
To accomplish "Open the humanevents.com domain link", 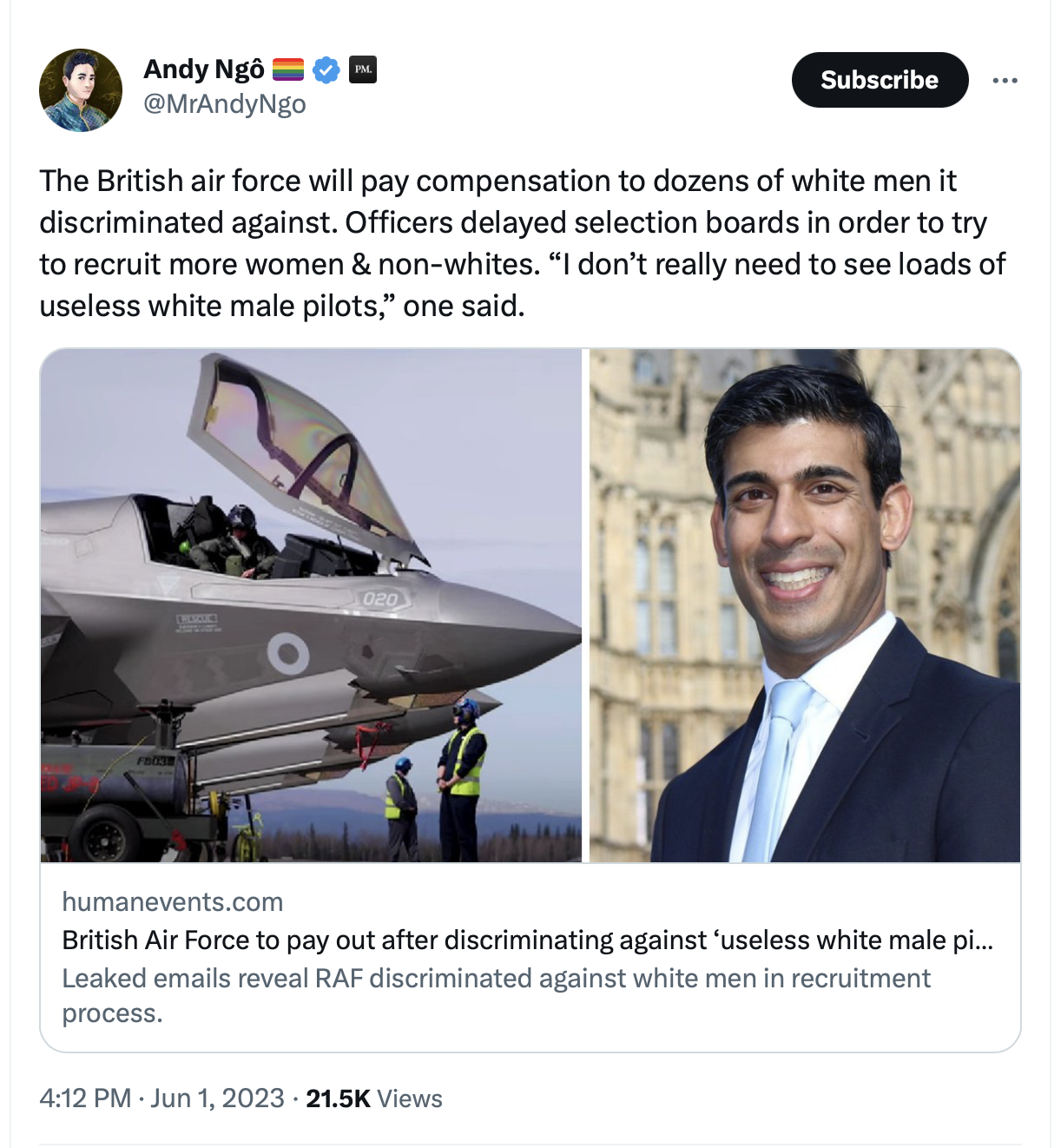I will click(x=173, y=901).
